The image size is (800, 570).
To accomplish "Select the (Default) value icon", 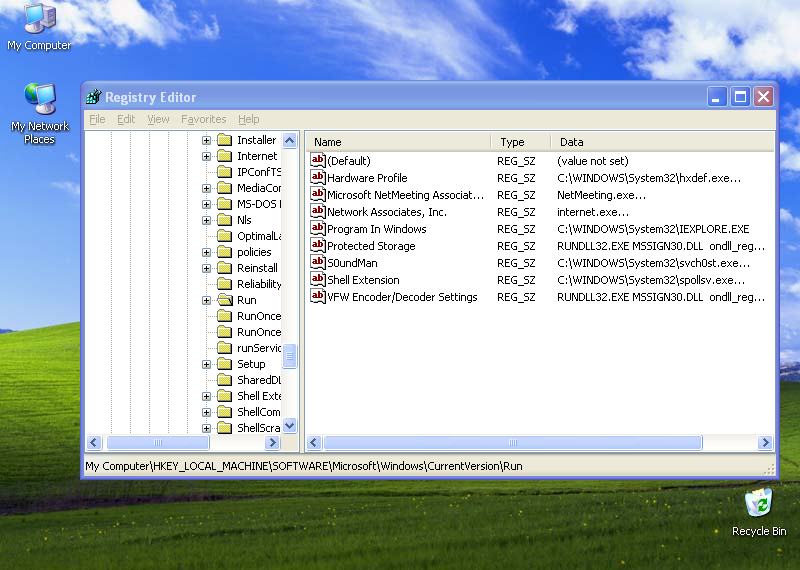I will 317,160.
